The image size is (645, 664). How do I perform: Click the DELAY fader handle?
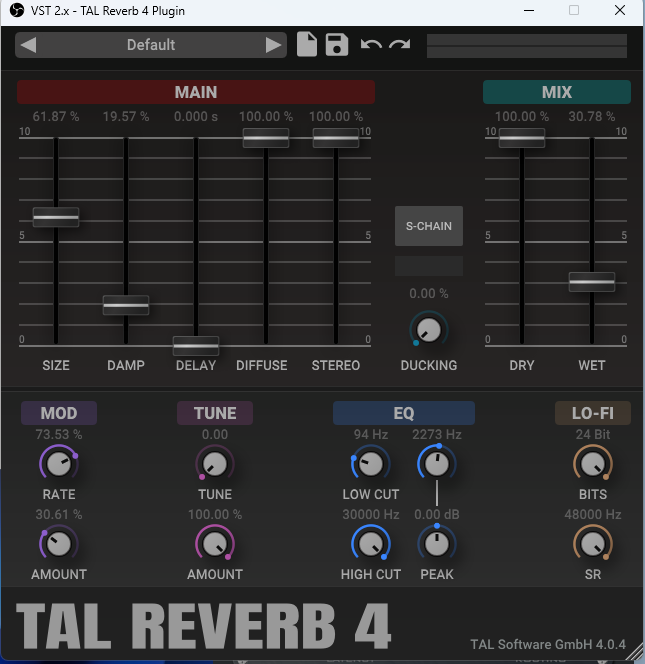(x=196, y=346)
